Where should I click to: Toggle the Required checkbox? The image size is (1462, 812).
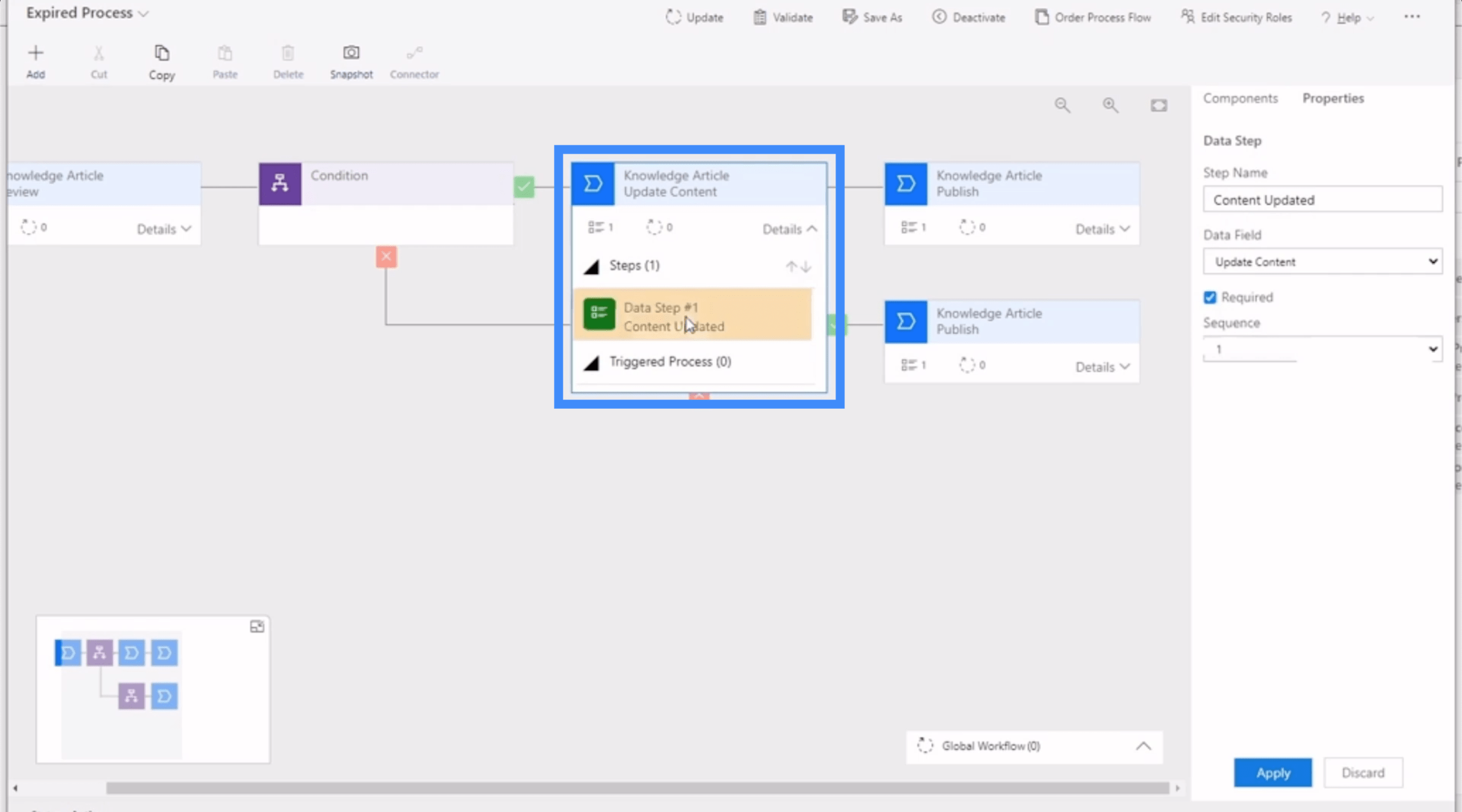[1210, 297]
